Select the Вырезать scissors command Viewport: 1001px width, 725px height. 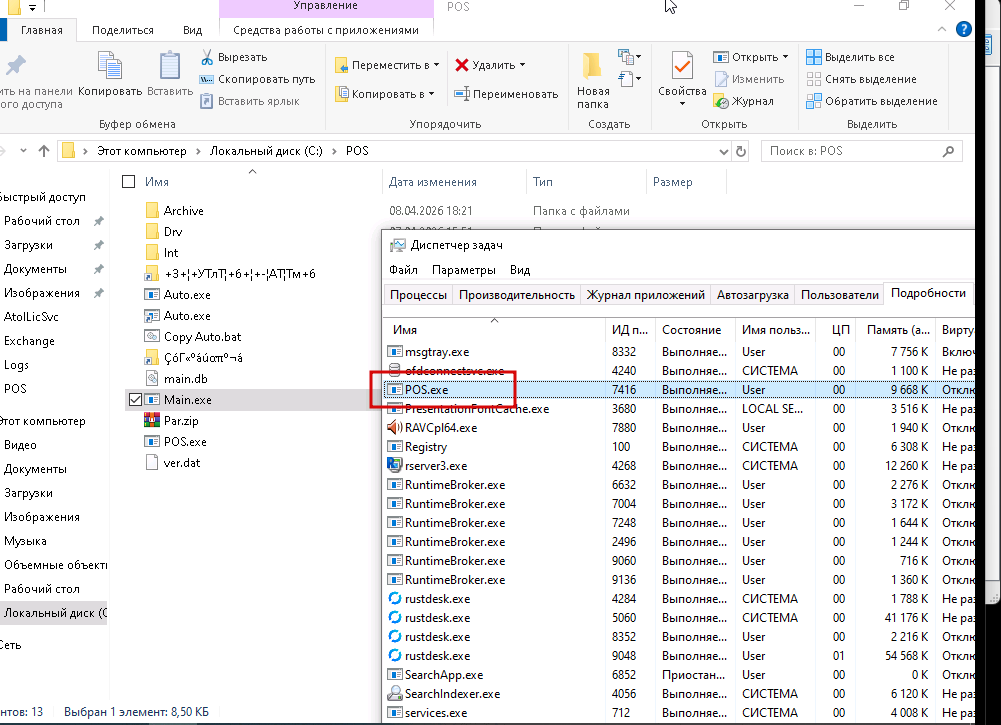click(234, 57)
